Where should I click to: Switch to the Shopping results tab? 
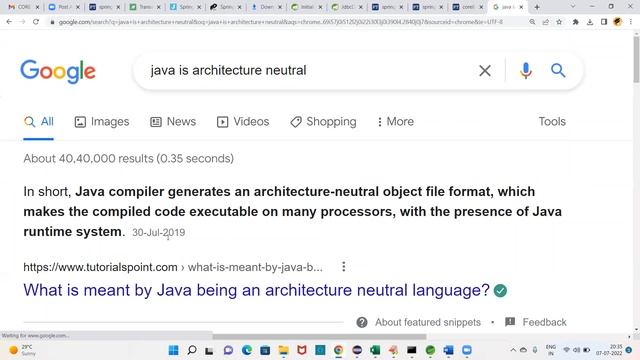[323, 122]
